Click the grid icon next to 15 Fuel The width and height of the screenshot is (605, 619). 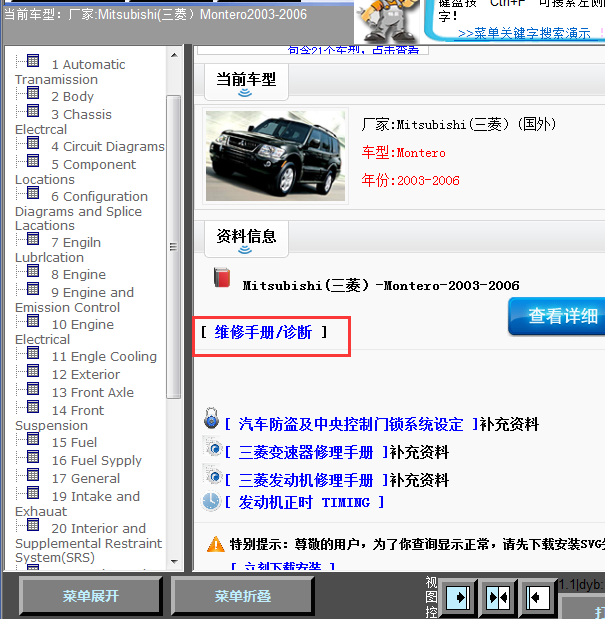click(x=33, y=439)
